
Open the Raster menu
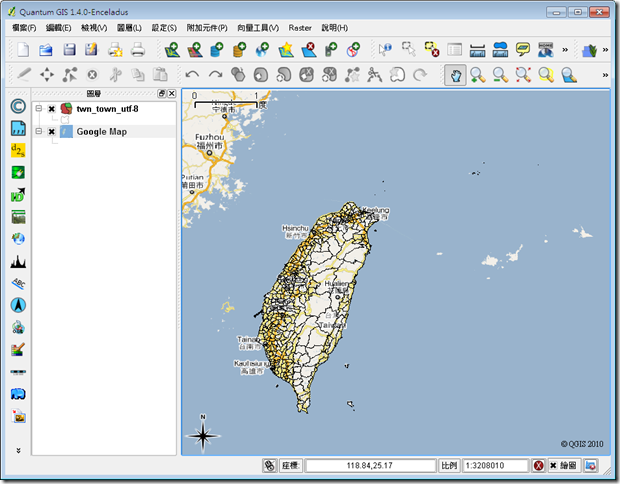(x=300, y=27)
